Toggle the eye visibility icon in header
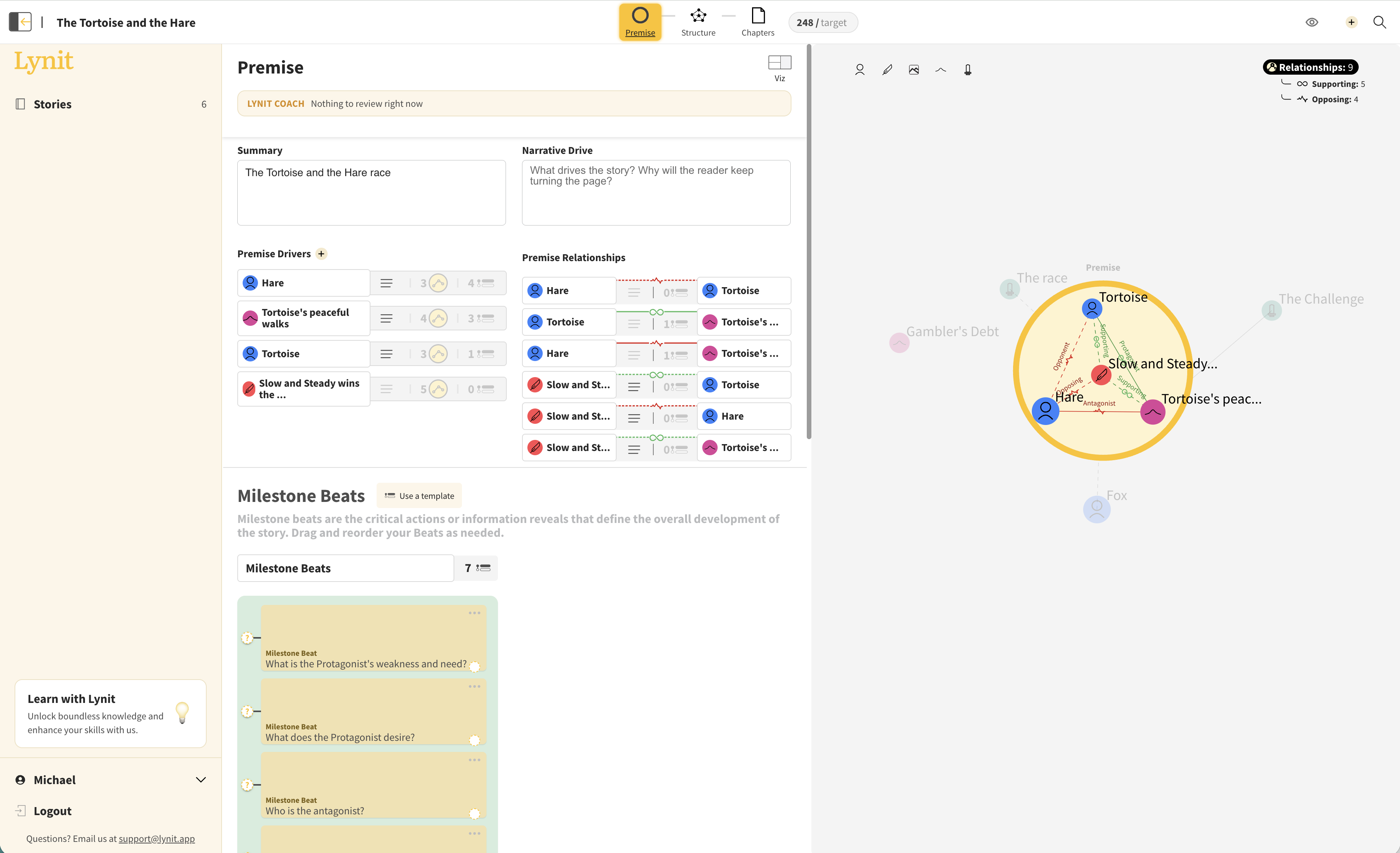Screen dimensions: 1400x853 pos(1311,22)
